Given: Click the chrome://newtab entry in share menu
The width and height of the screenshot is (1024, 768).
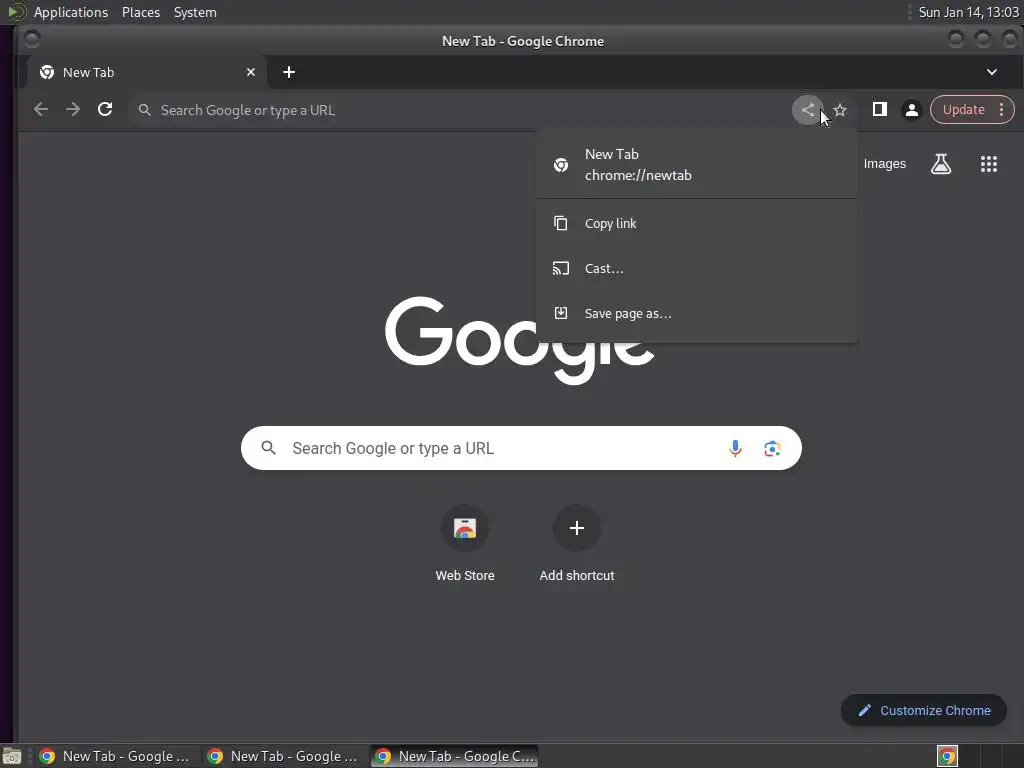Looking at the screenshot, I should click(x=696, y=165).
